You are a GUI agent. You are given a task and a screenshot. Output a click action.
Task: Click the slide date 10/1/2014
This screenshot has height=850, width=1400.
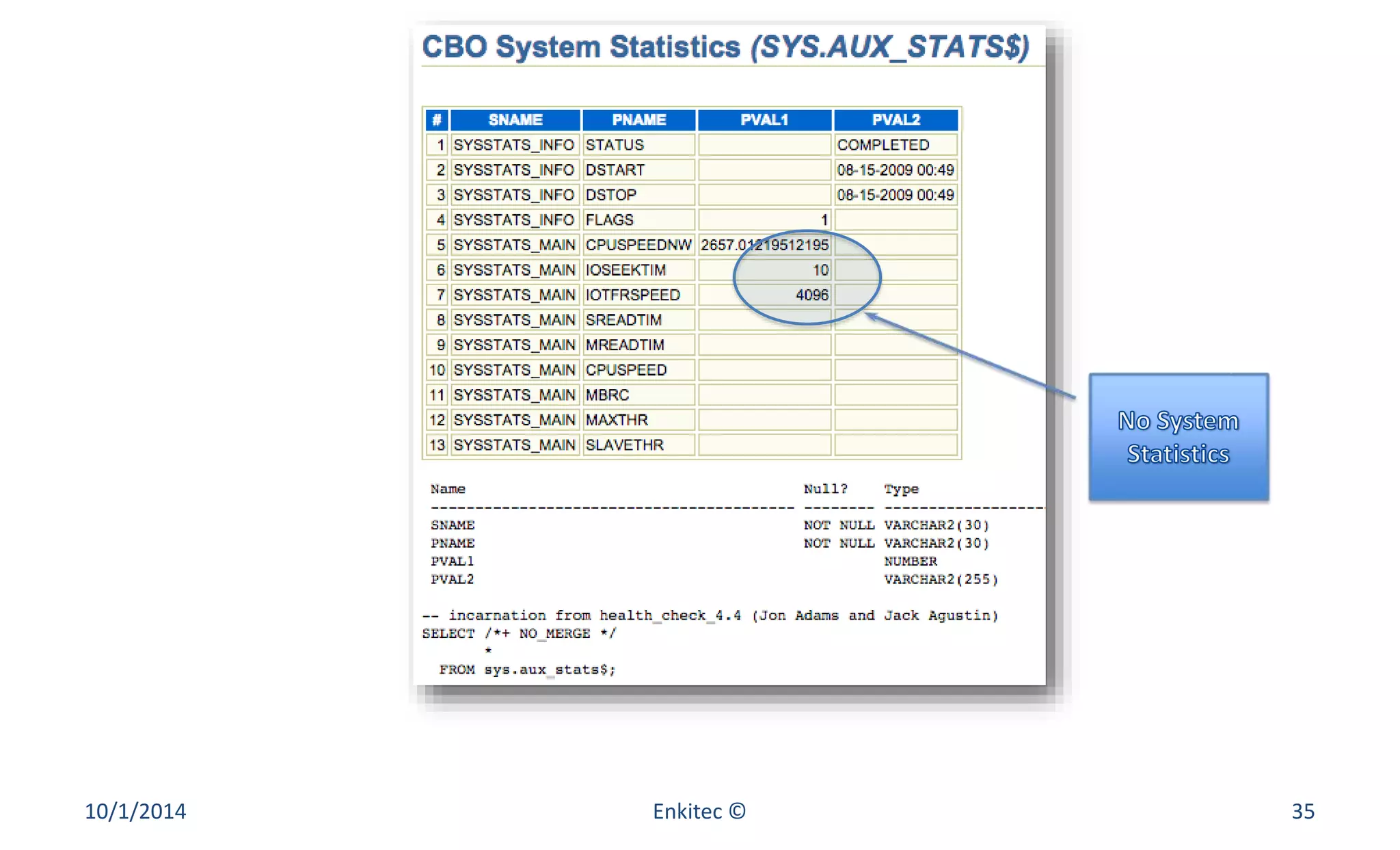[x=135, y=811]
